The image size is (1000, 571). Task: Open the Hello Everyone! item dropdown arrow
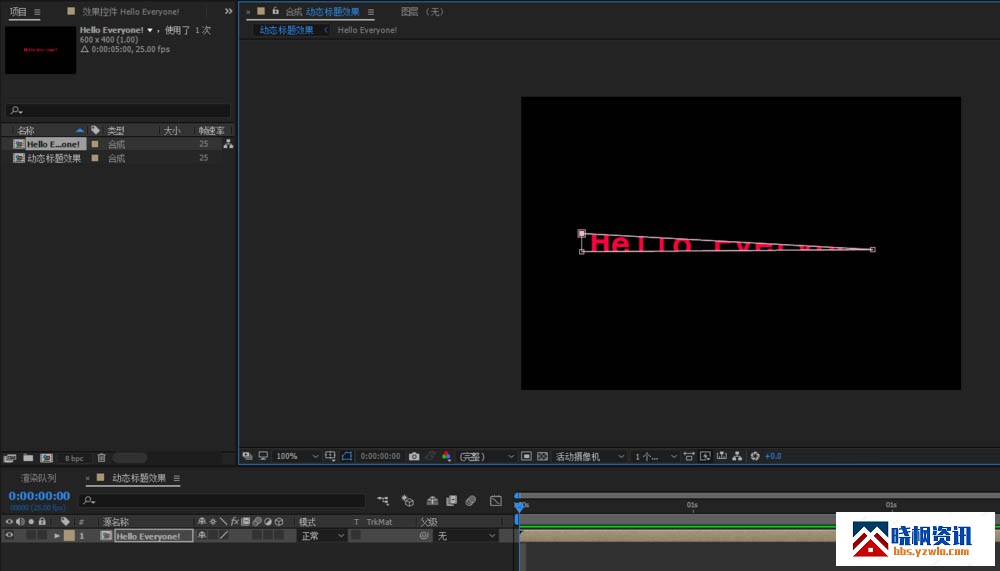tap(150, 30)
